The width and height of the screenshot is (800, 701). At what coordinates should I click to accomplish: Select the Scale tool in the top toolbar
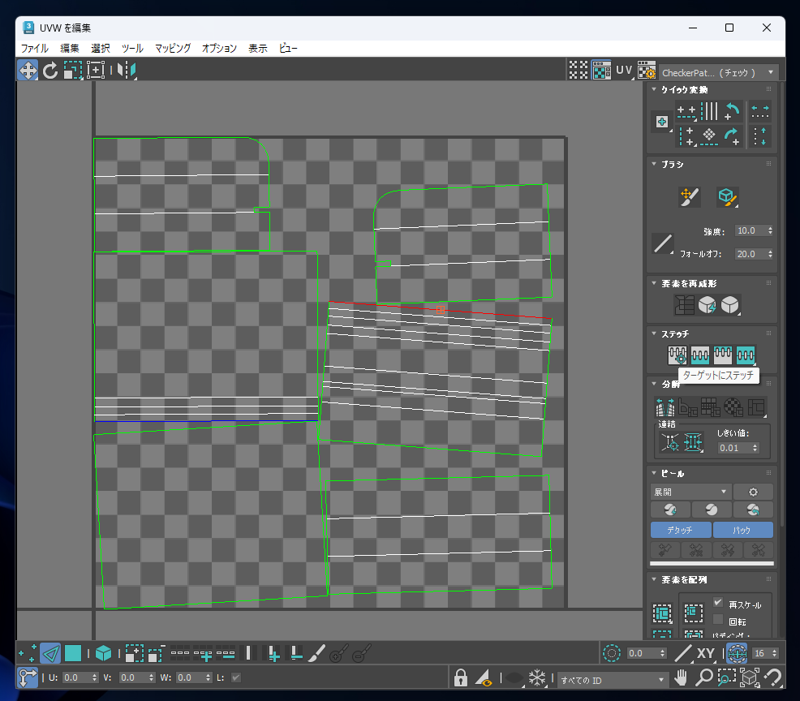pos(73,70)
